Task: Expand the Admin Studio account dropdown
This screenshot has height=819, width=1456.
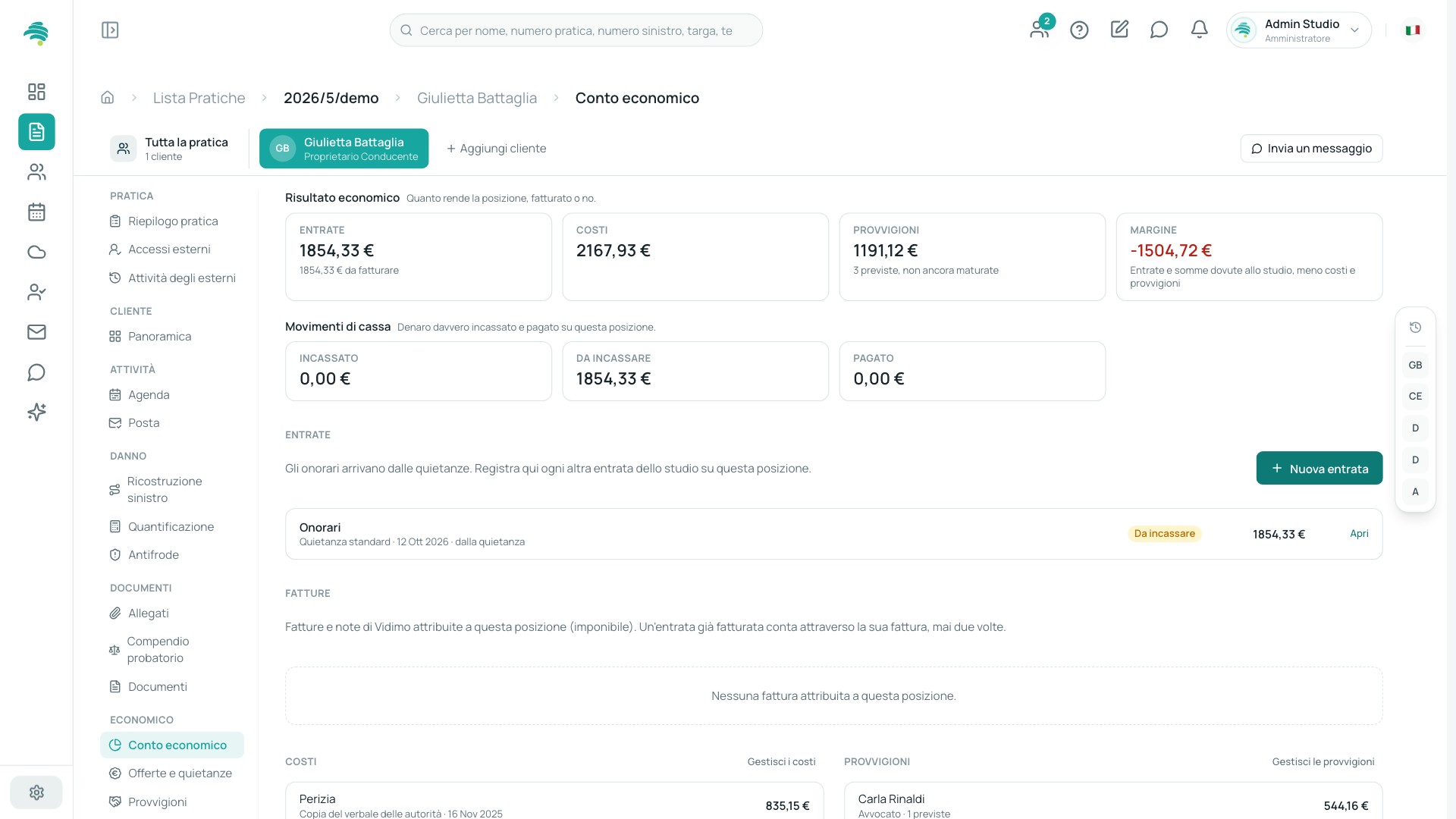Action: (1299, 30)
